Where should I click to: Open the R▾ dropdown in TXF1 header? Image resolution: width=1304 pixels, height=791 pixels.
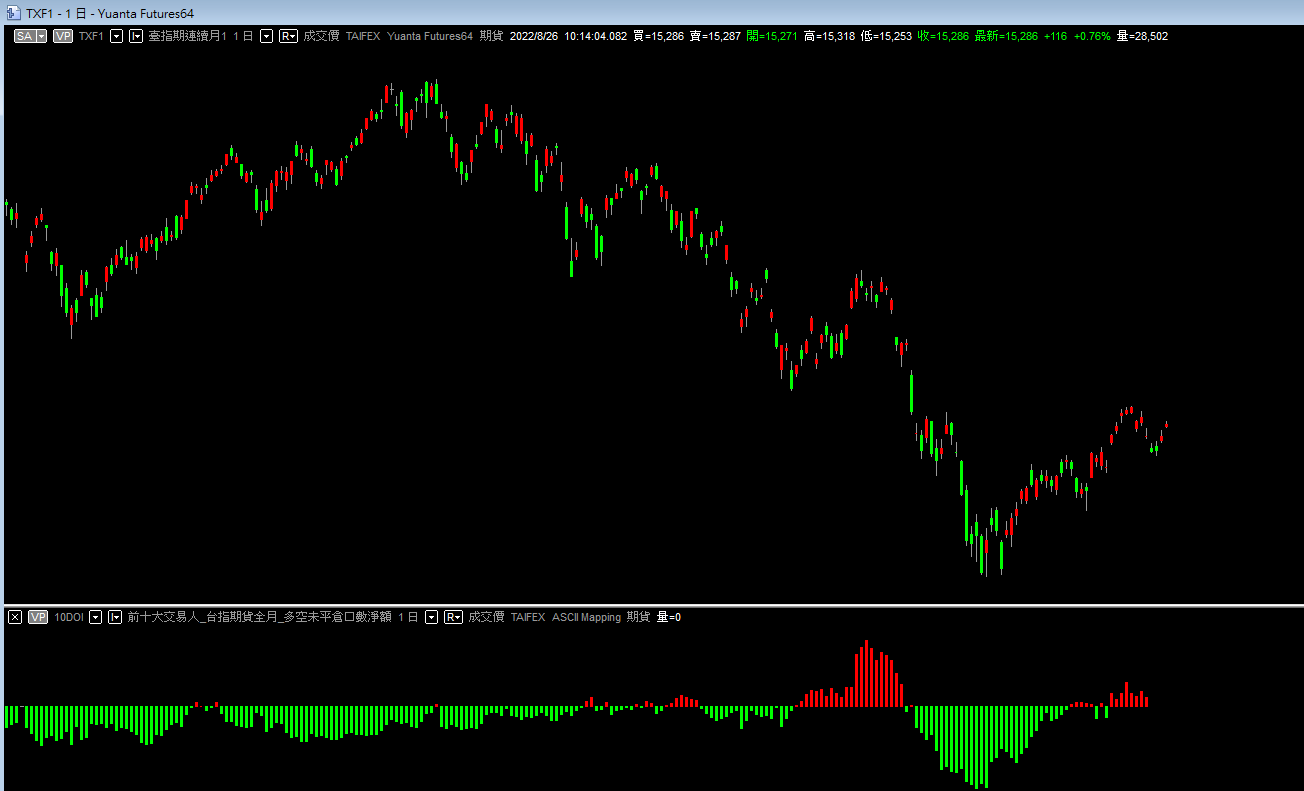[x=288, y=36]
